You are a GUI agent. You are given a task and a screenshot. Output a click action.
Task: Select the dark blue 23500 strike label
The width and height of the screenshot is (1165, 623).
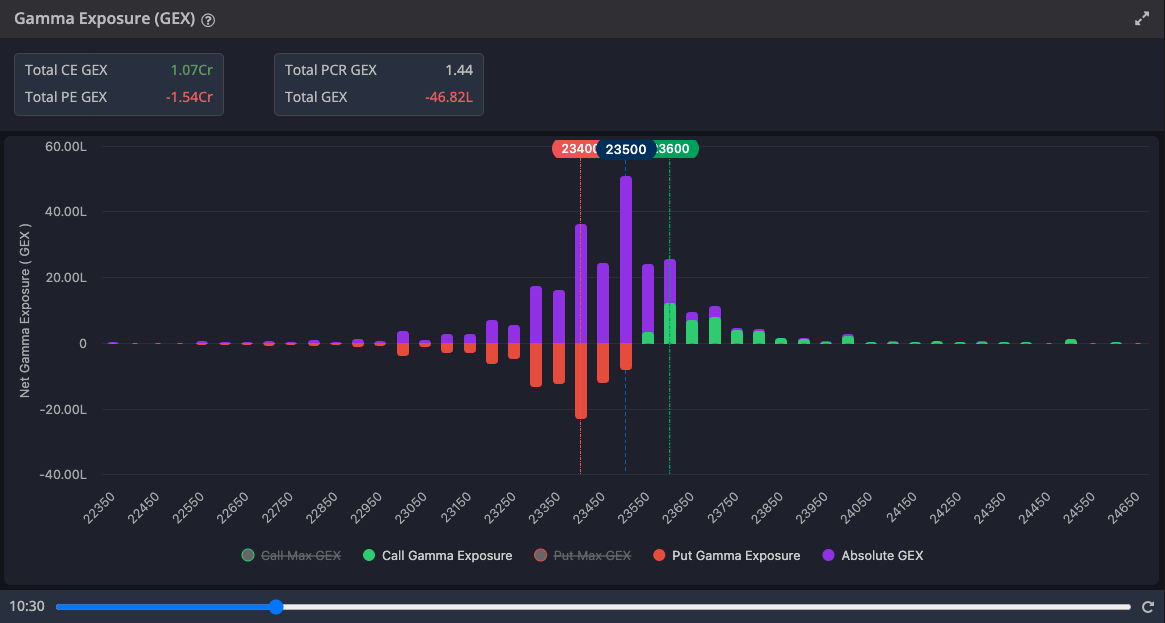[x=626, y=149]
